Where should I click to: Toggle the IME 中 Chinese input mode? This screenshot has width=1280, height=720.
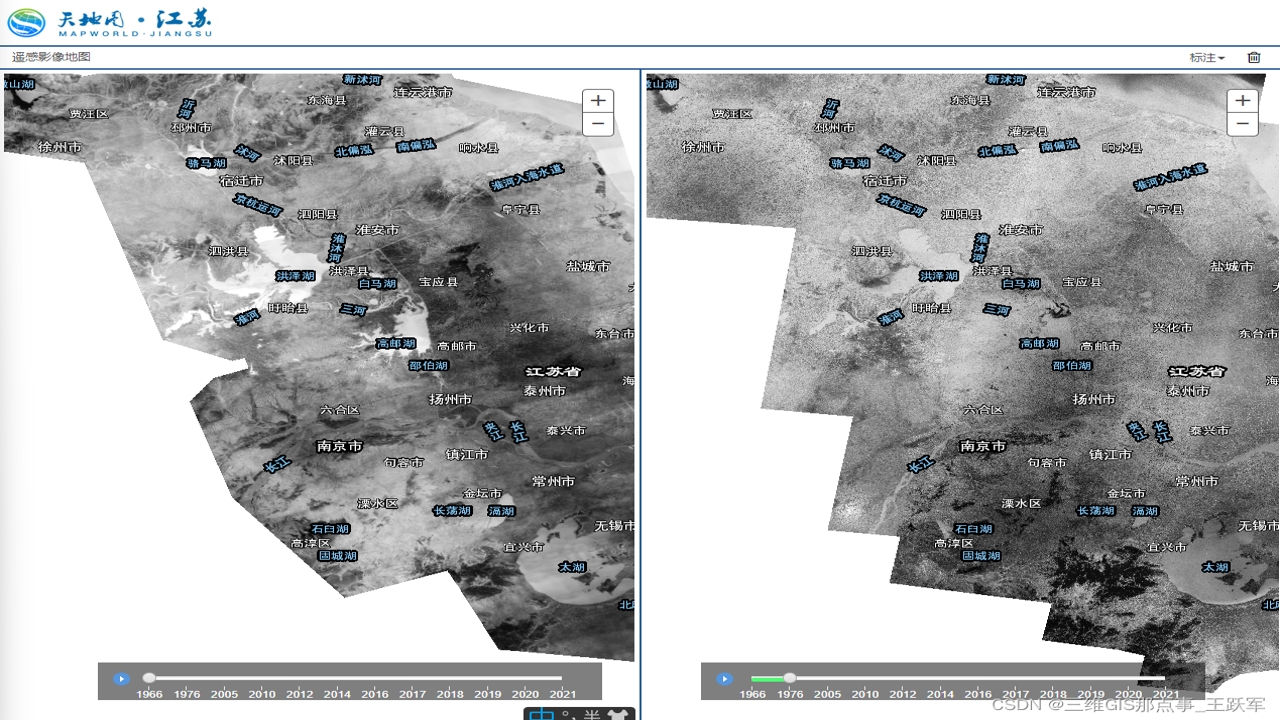click(x=541, y=714)
